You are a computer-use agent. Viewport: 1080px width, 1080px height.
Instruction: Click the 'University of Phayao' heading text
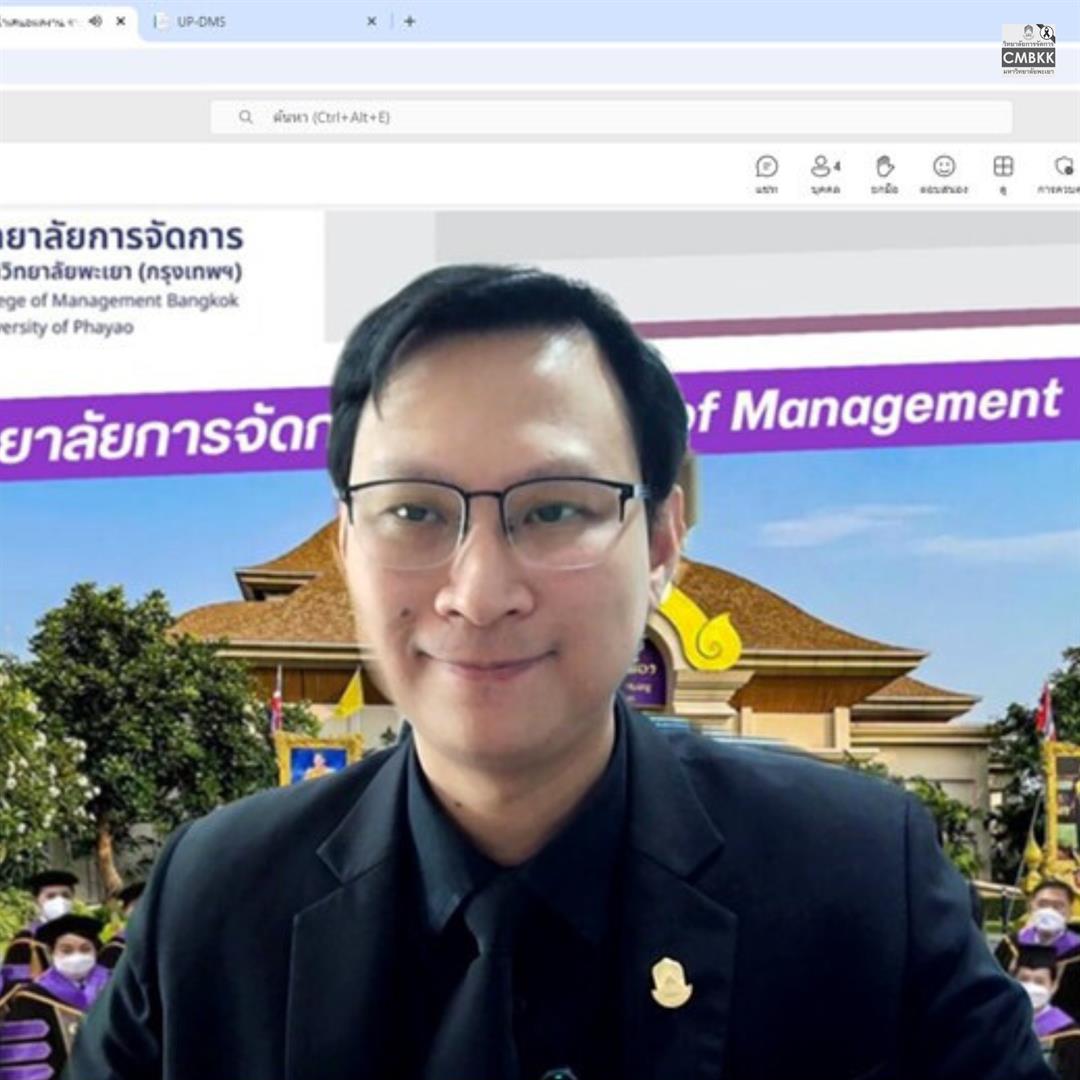pos(68,327)
